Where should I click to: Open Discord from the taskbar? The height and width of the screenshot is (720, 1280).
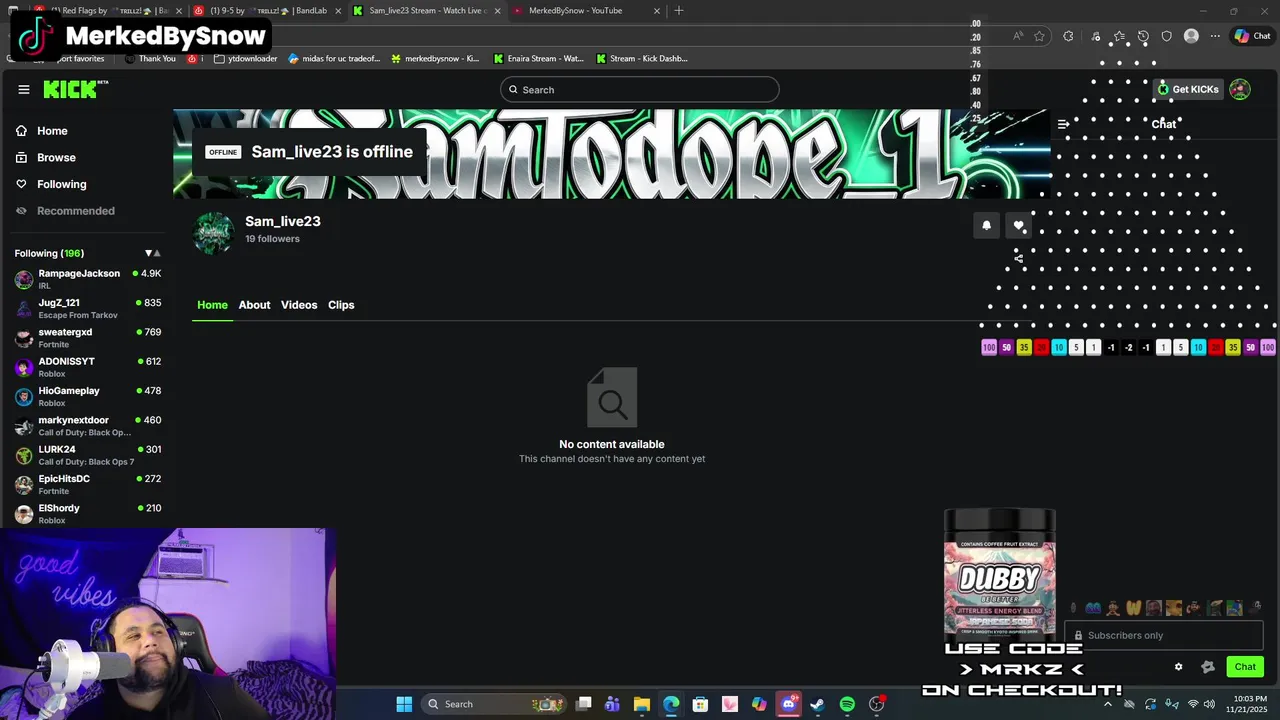pos(788,704)
